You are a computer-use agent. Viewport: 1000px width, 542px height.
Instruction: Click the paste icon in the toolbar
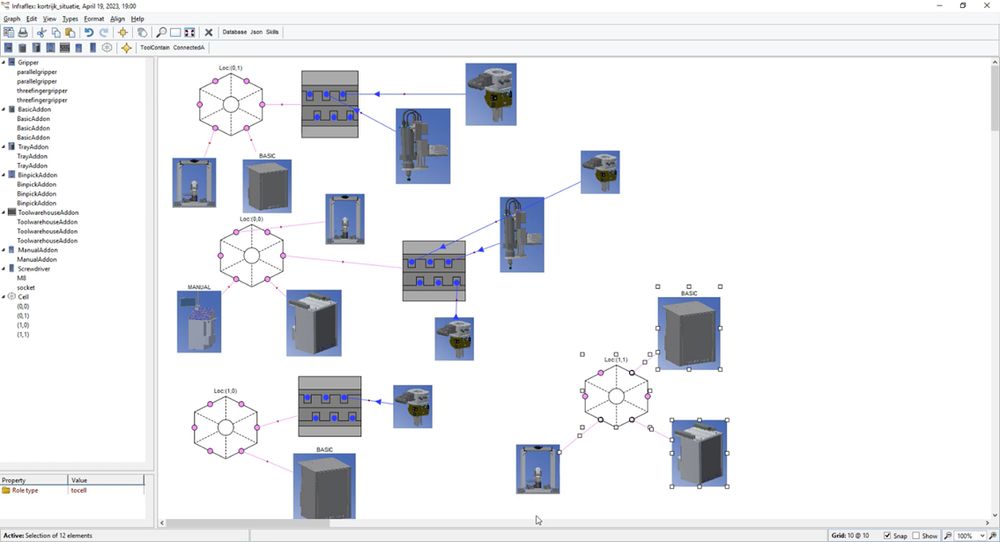point(70,32)
